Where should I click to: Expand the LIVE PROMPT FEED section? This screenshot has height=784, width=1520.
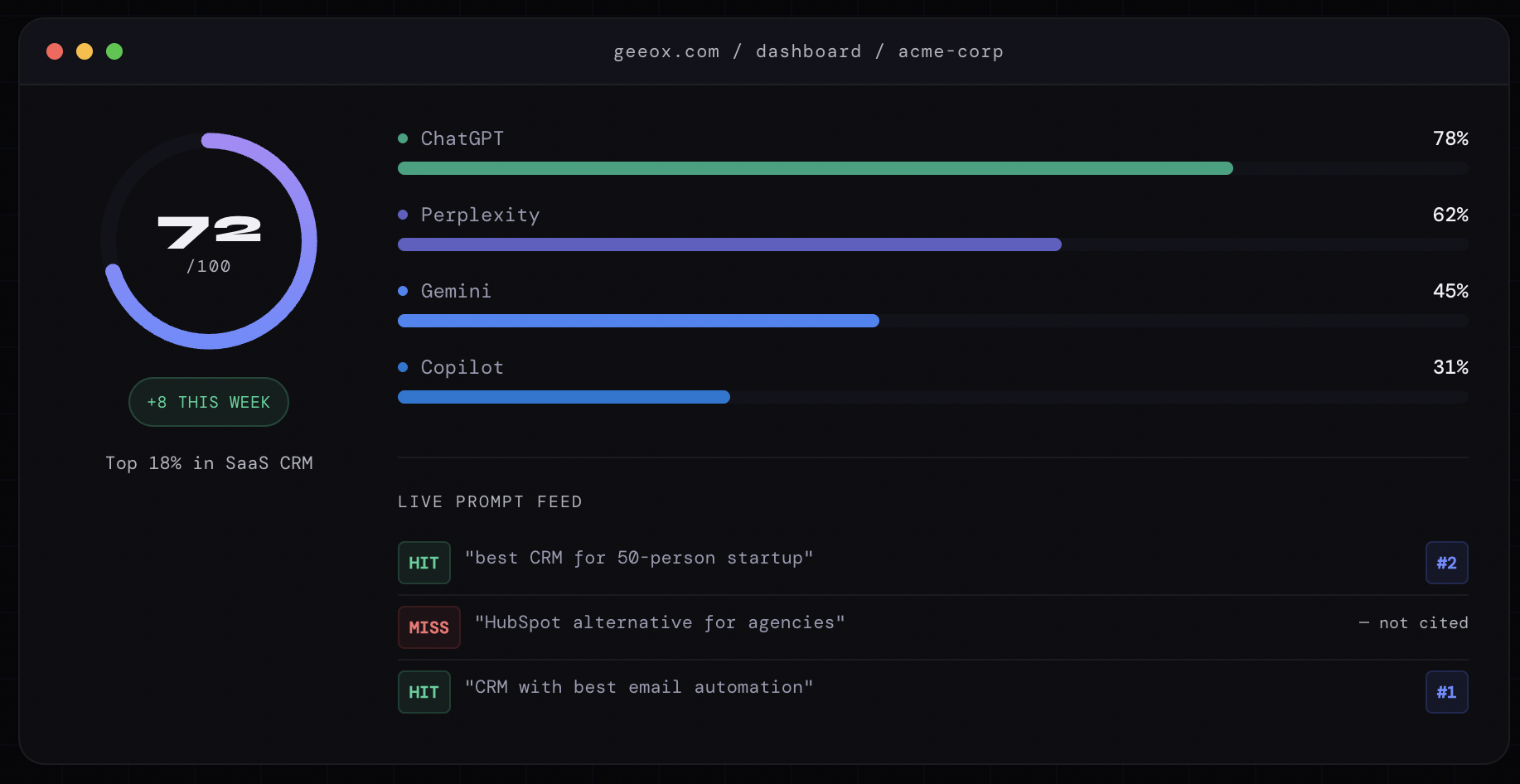[x=489, y=501]
